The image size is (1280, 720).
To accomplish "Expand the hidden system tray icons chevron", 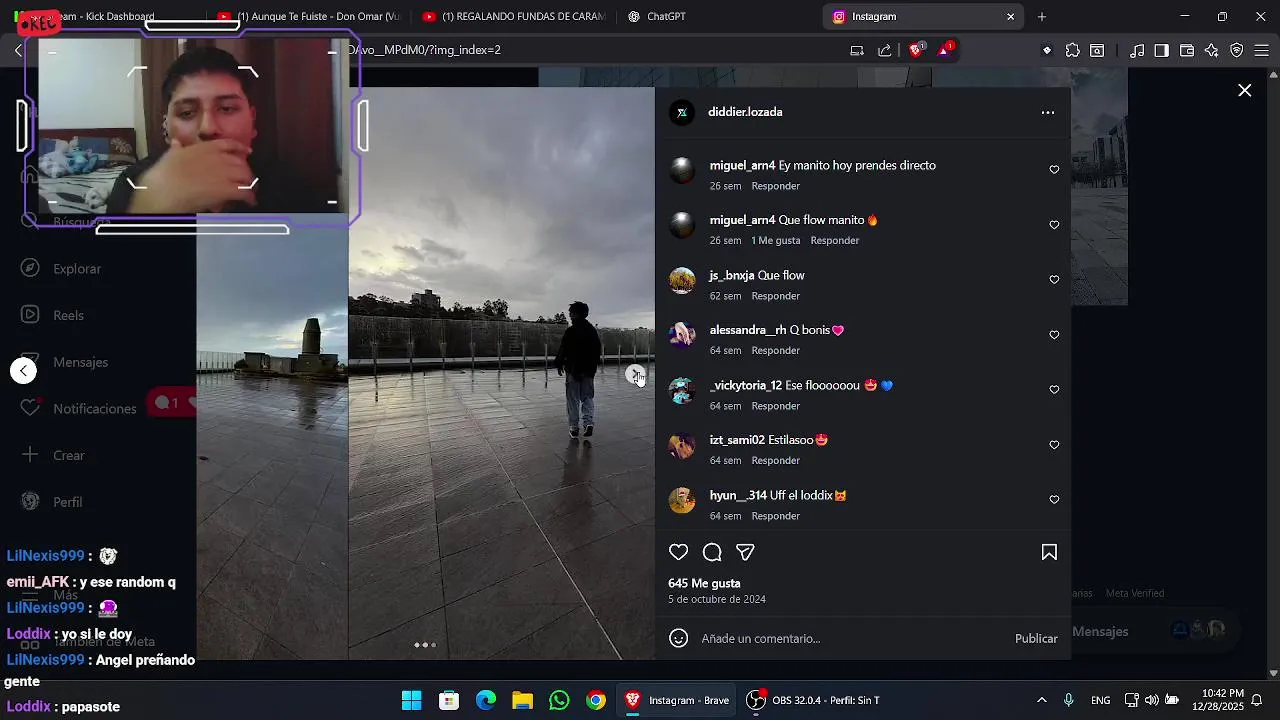I will tap(1042, 700).
